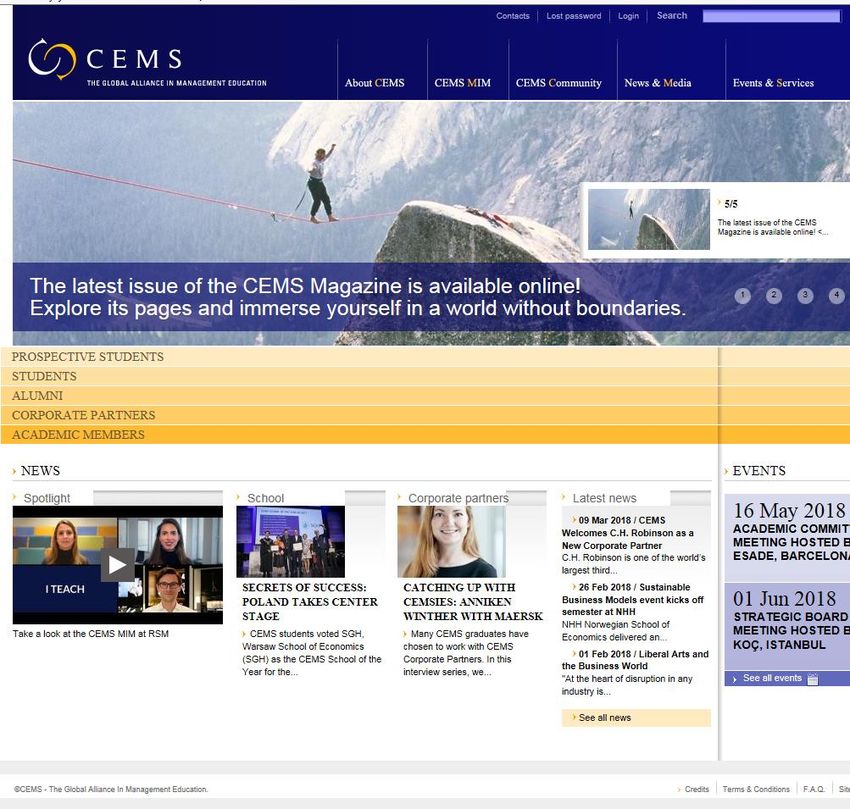Image resolution: width=850 pixels, height=809 pixels.
Task: Click the Lost password link
Action: [574, 16]
